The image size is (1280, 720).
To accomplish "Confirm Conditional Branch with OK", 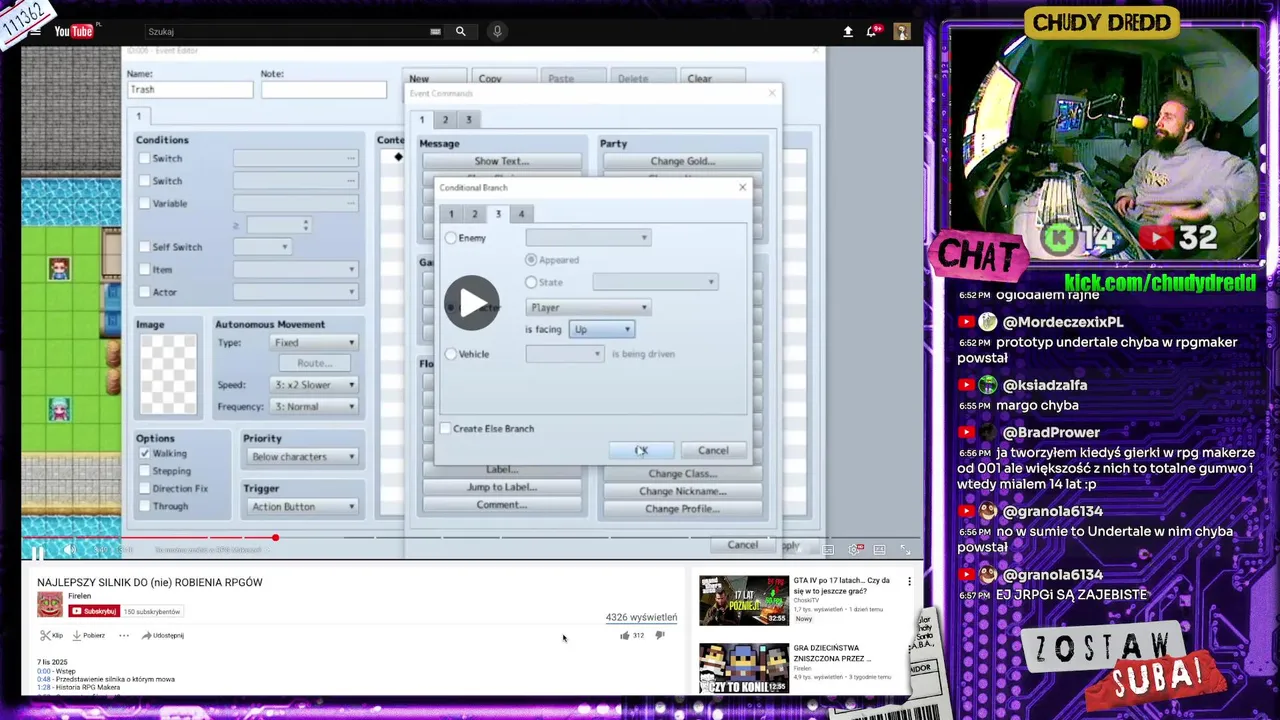I will click(x=641, y=450).
